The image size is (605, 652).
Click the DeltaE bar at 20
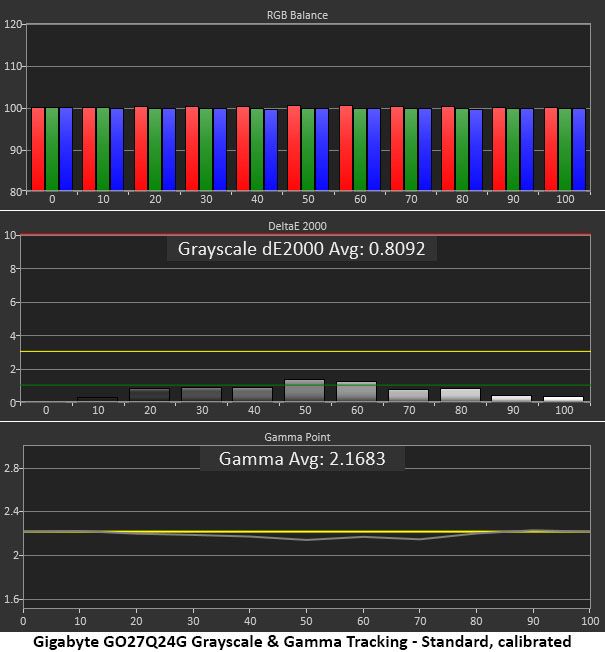[150, 395]
